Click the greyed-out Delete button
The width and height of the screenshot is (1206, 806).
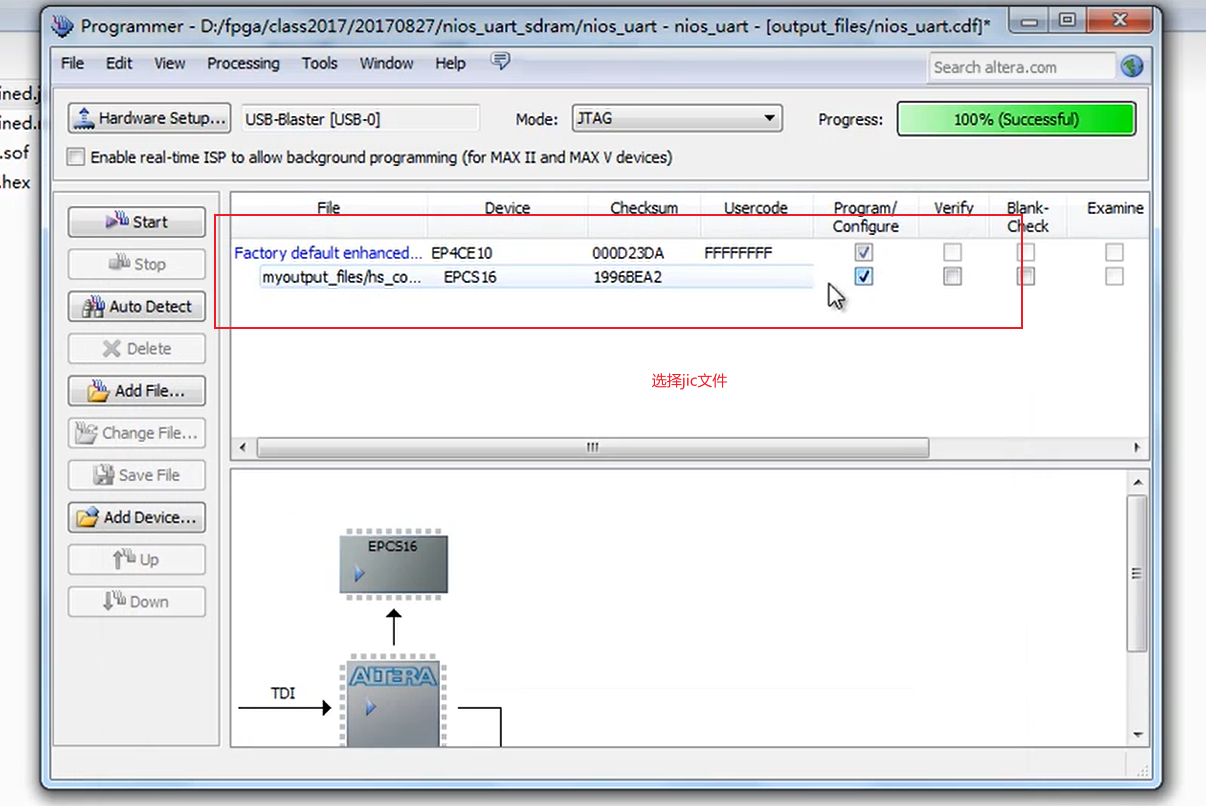pyautogui.click(x=137, y=348)
